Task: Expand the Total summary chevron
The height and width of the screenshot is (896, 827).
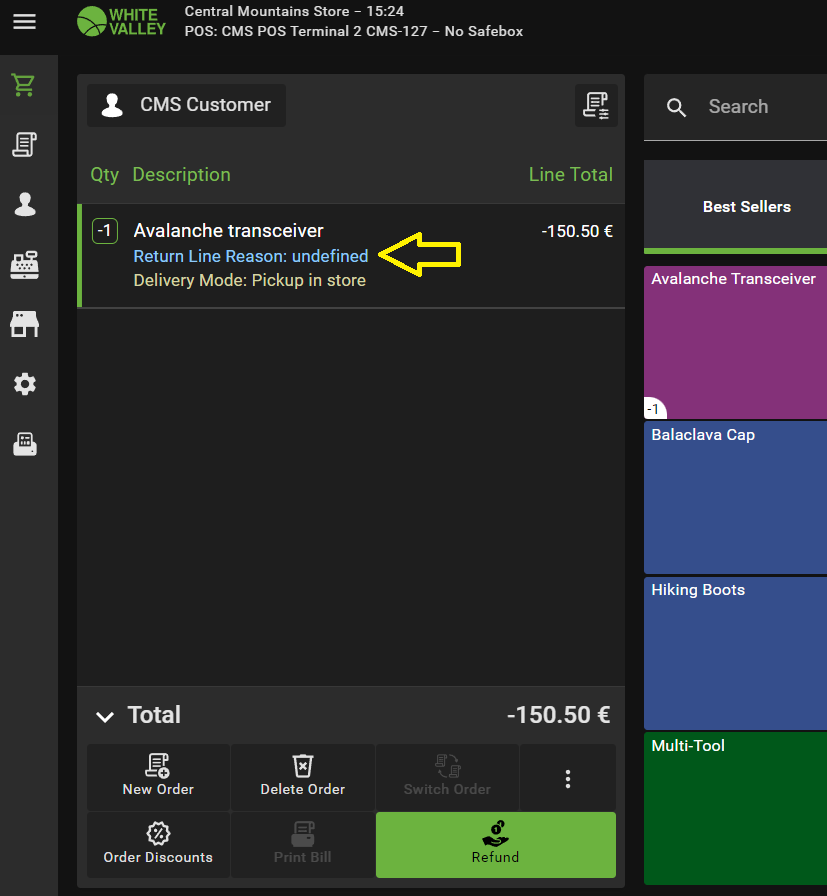Action: pos(105,716)
